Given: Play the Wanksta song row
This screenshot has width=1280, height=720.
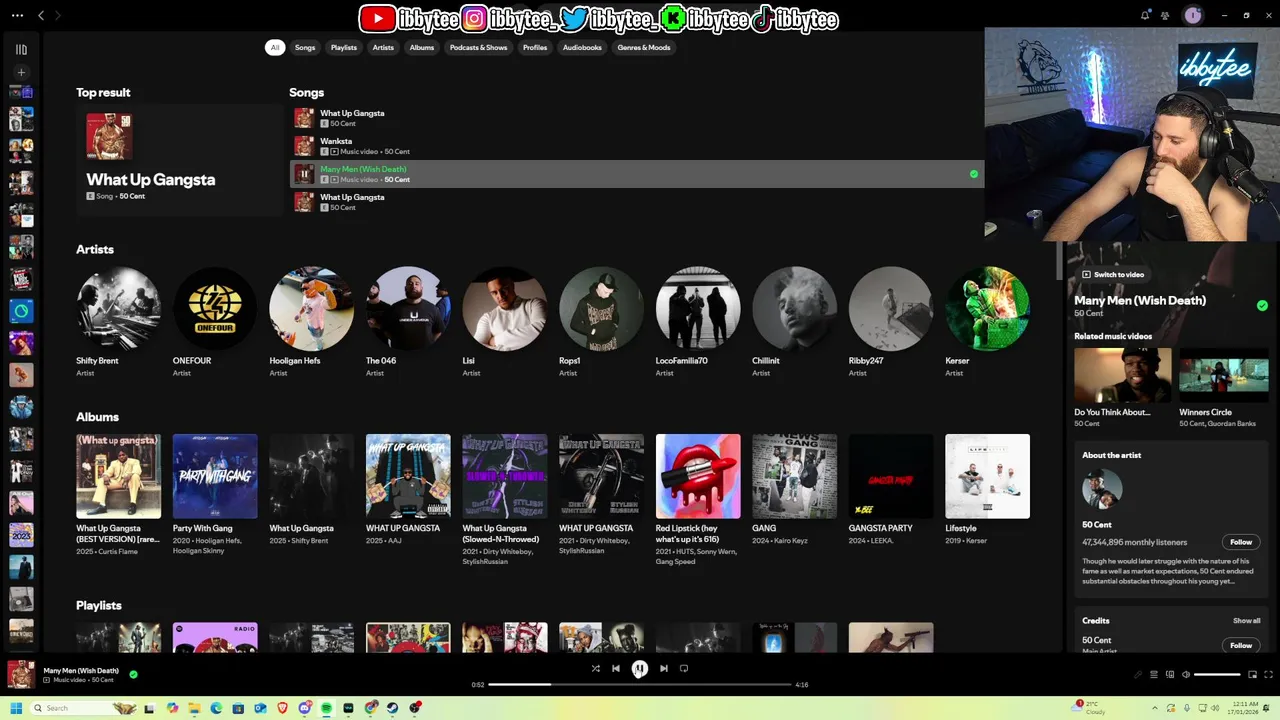Looking at the screenshot, I should 637,146.
